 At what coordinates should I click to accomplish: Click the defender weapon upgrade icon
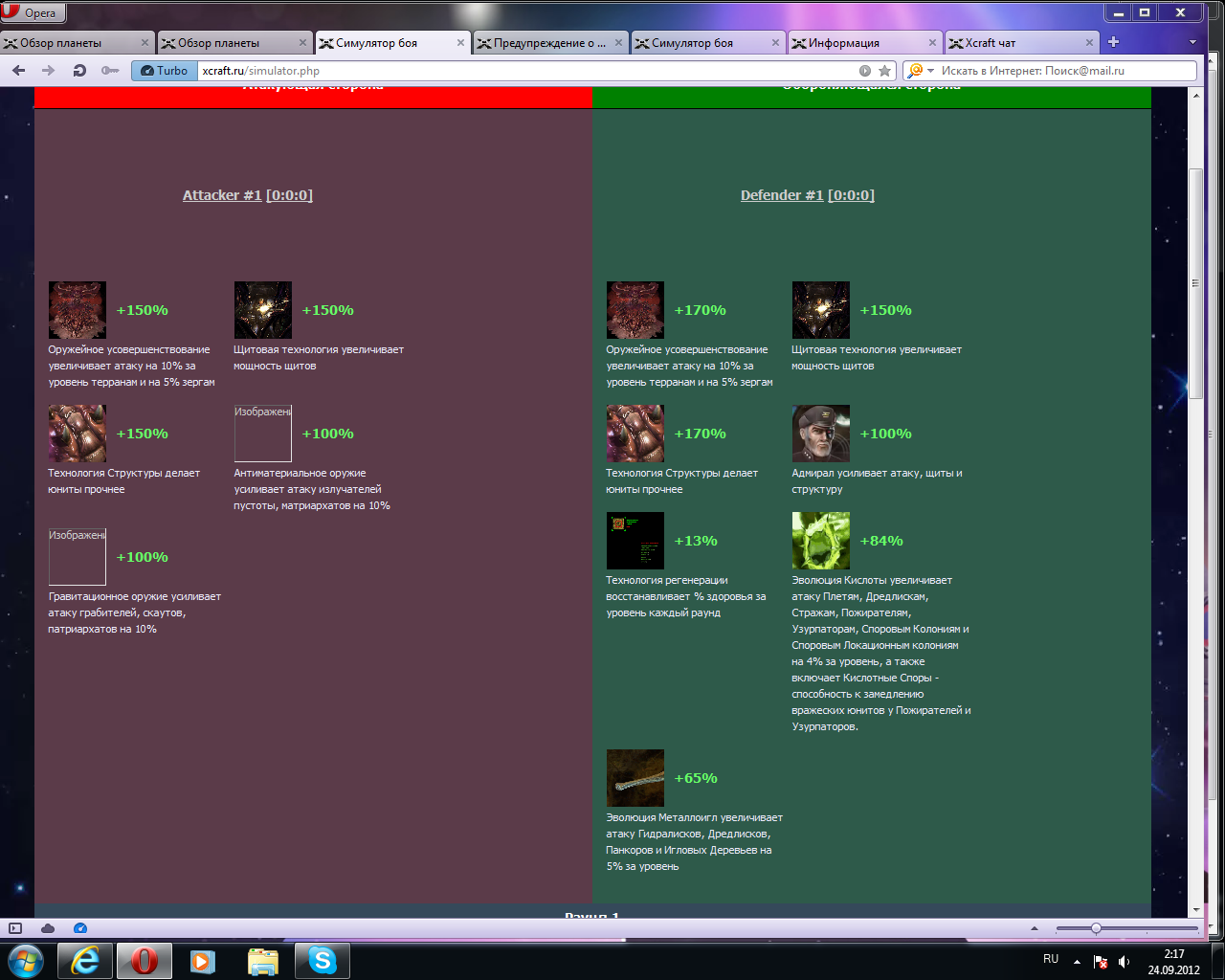pos(635,310)
